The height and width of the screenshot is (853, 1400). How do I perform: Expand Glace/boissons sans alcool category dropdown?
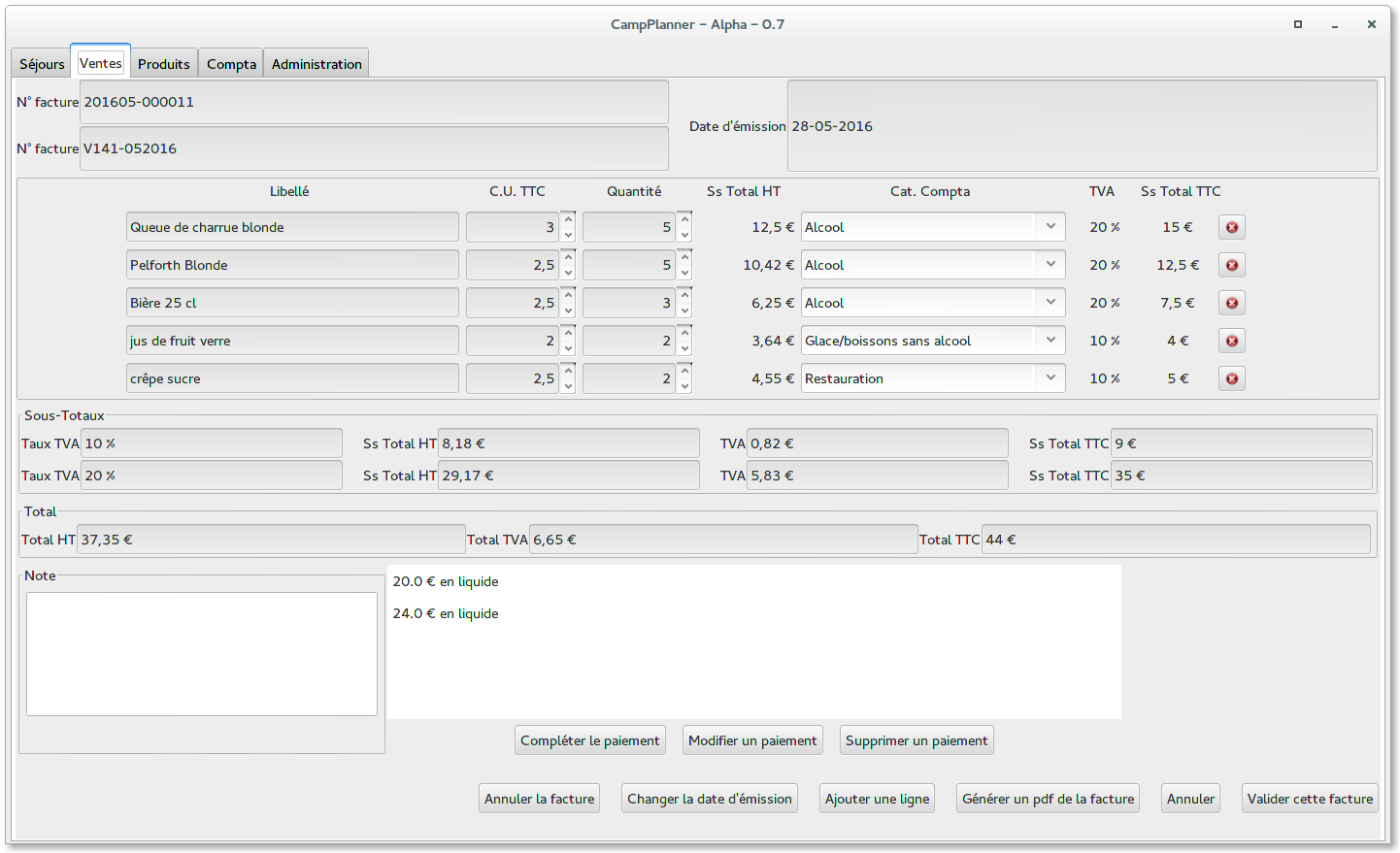1050,341
